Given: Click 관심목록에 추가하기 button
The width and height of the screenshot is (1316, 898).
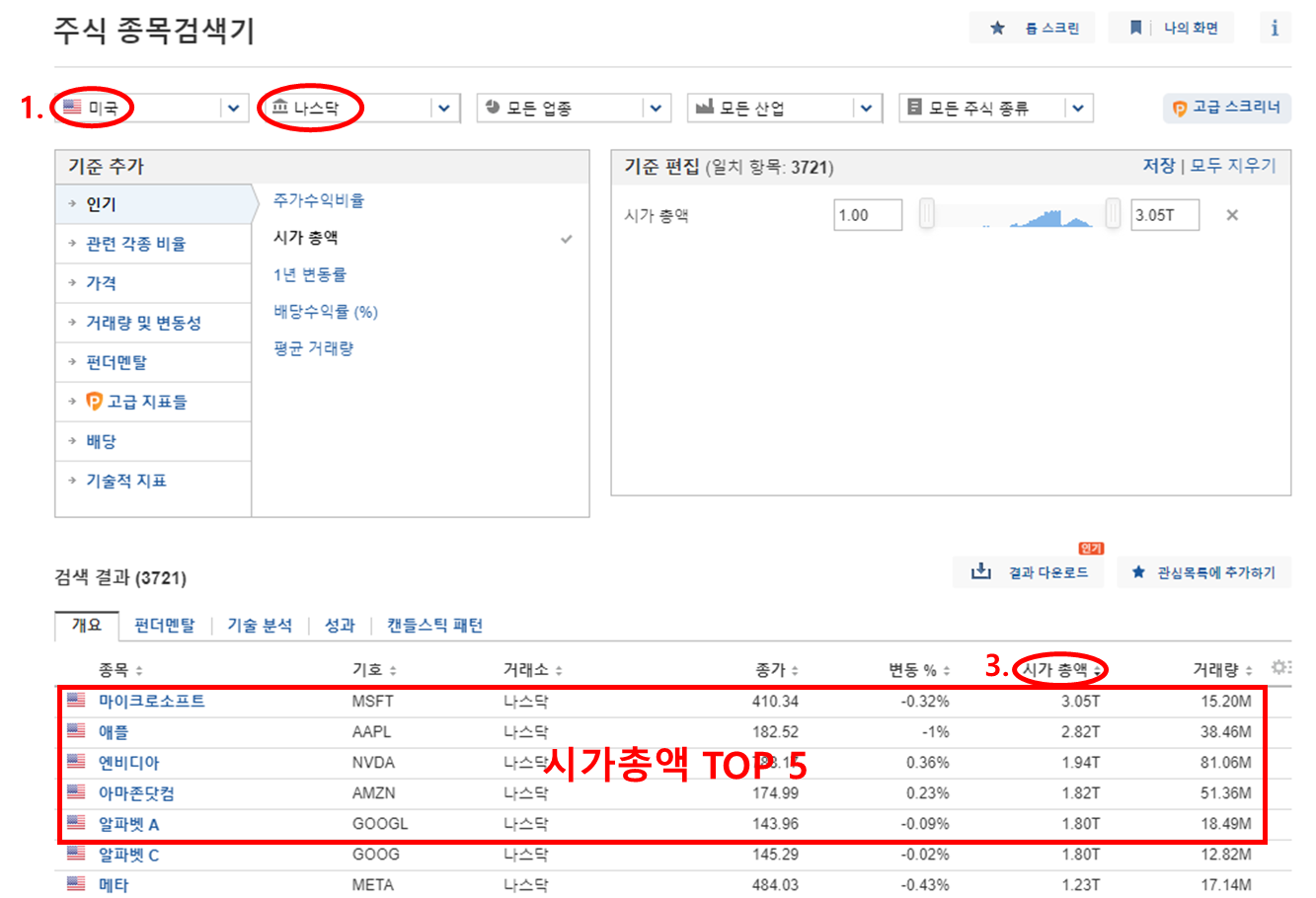Looking at the screenshot, I should tap(1204, 572).
